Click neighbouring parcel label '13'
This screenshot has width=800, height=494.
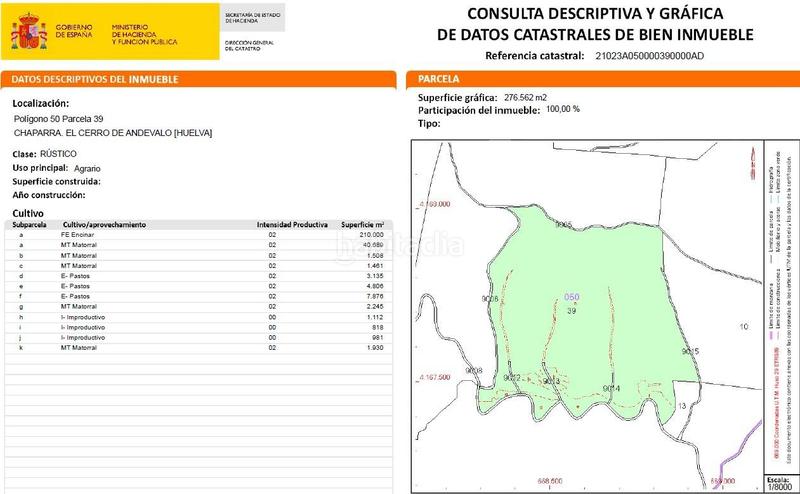pos(682,406)
